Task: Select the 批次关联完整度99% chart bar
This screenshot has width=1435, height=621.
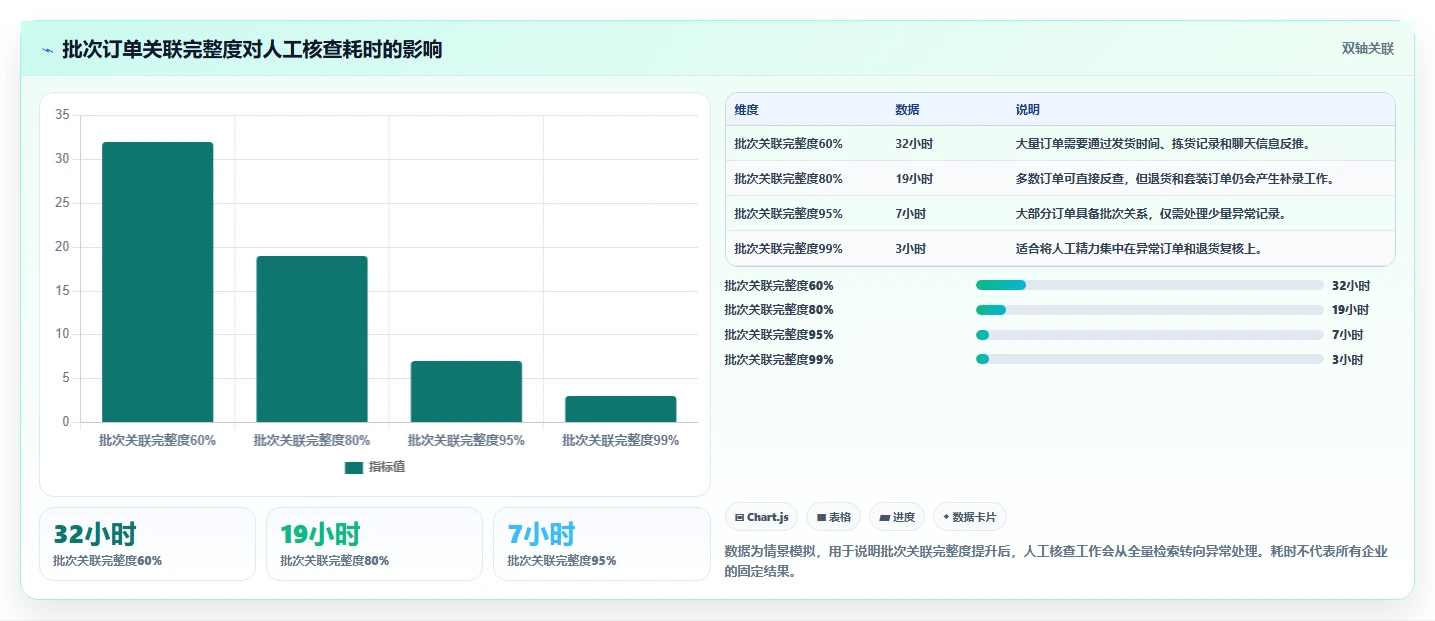Action: tap(620, 409)
